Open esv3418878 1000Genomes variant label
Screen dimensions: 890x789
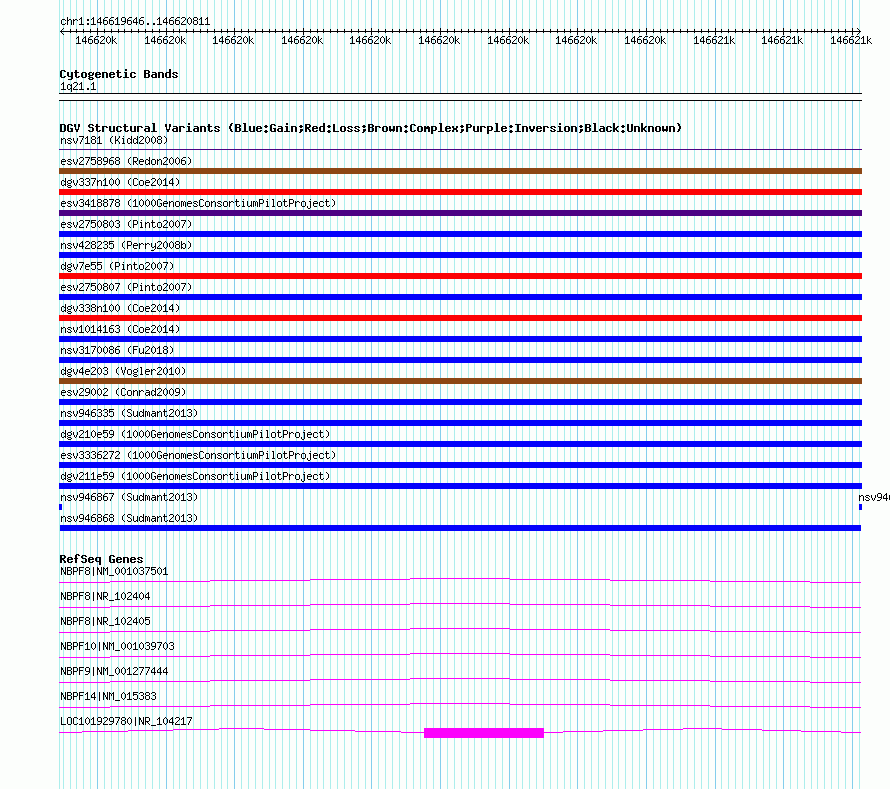(198, 203)
